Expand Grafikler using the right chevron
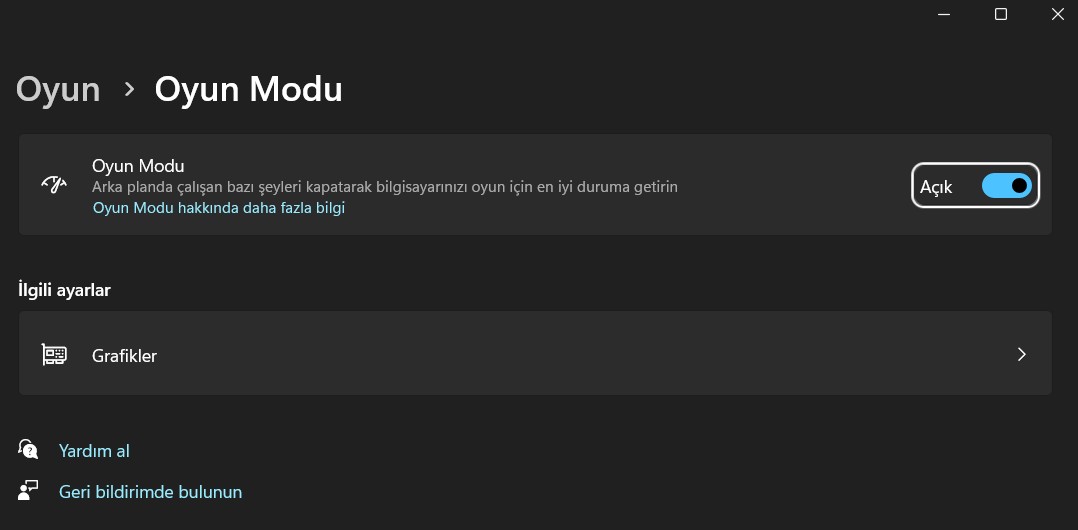The image size is (1078, 530). pyautogui.click(x=1022, y=354)
